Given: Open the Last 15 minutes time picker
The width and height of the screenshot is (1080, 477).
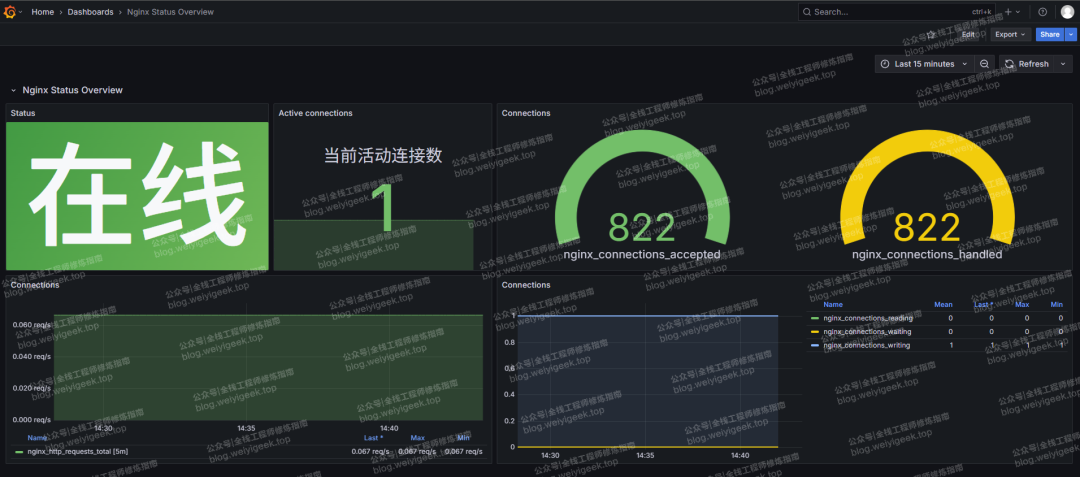Looking at the screenshot, I should [x=924, y=64].
